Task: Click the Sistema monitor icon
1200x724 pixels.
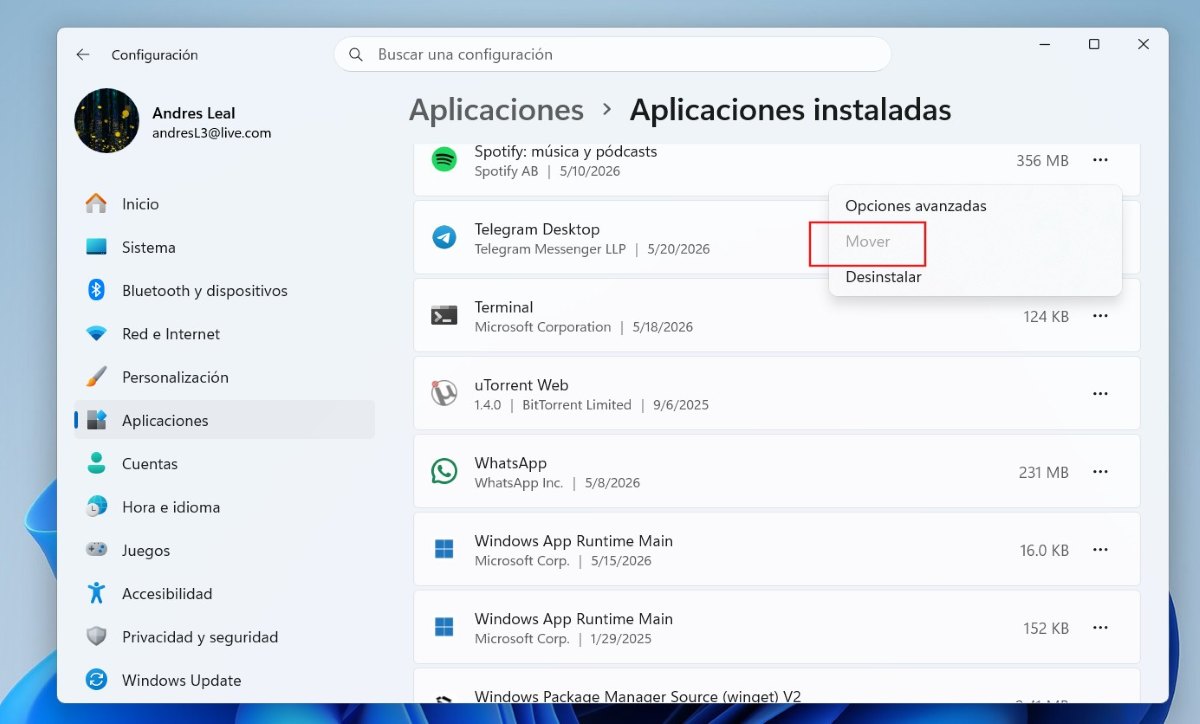Action: coord(96,247)
